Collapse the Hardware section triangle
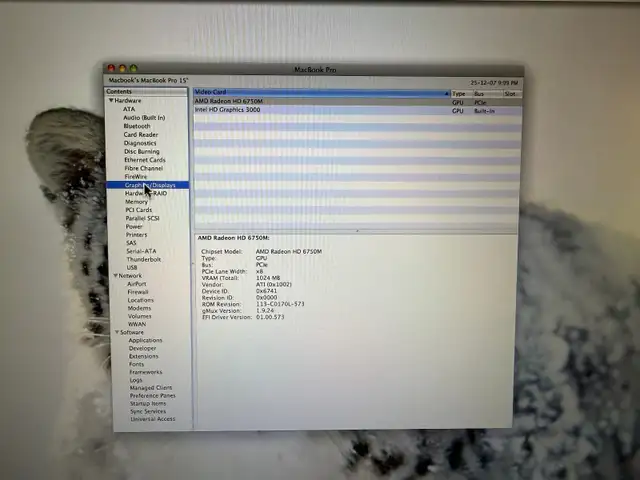This screenshot has height=480, width=640. [x=111, y=100]
